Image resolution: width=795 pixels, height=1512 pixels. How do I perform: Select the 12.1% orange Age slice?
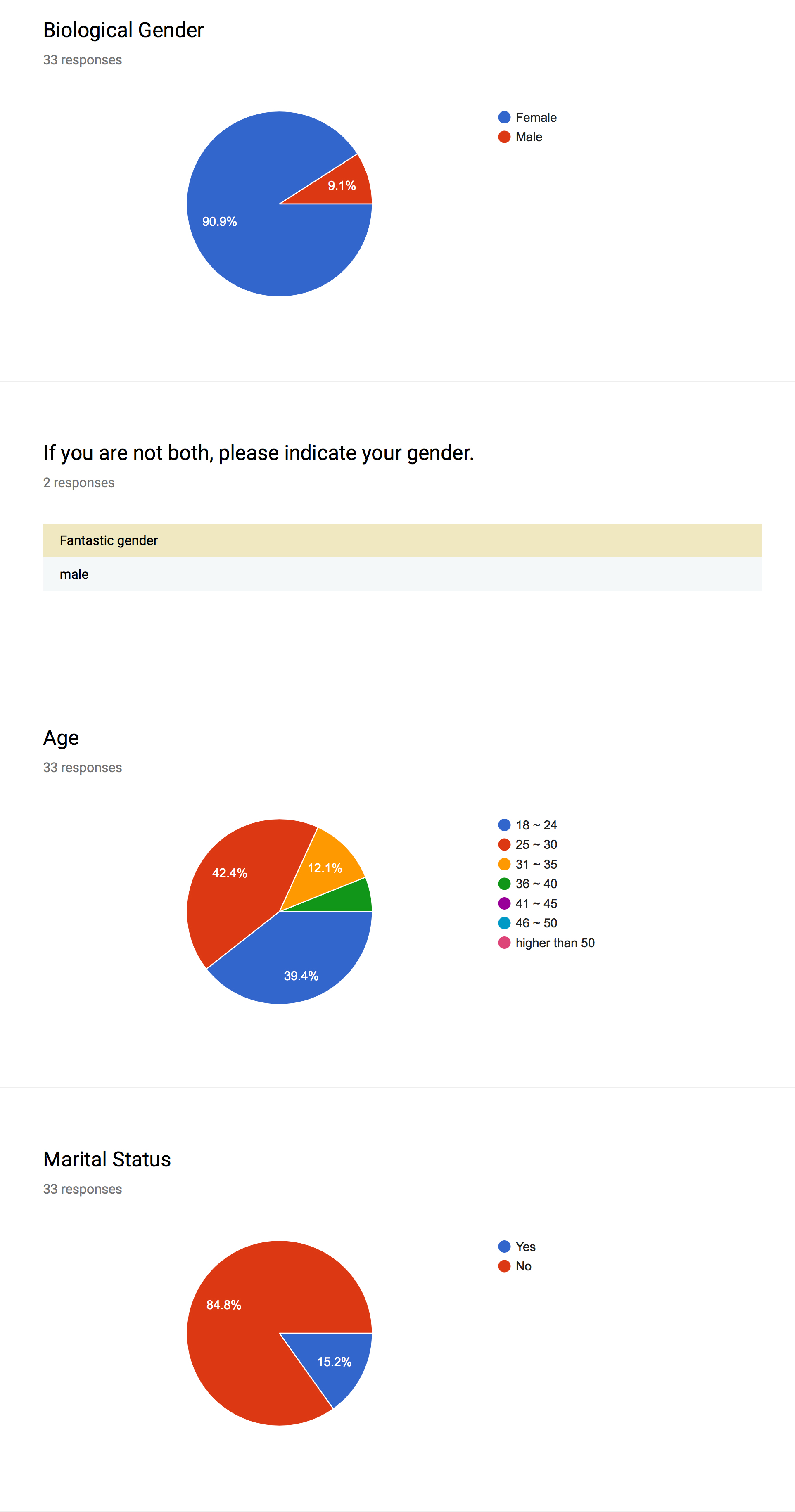point(326,866)
